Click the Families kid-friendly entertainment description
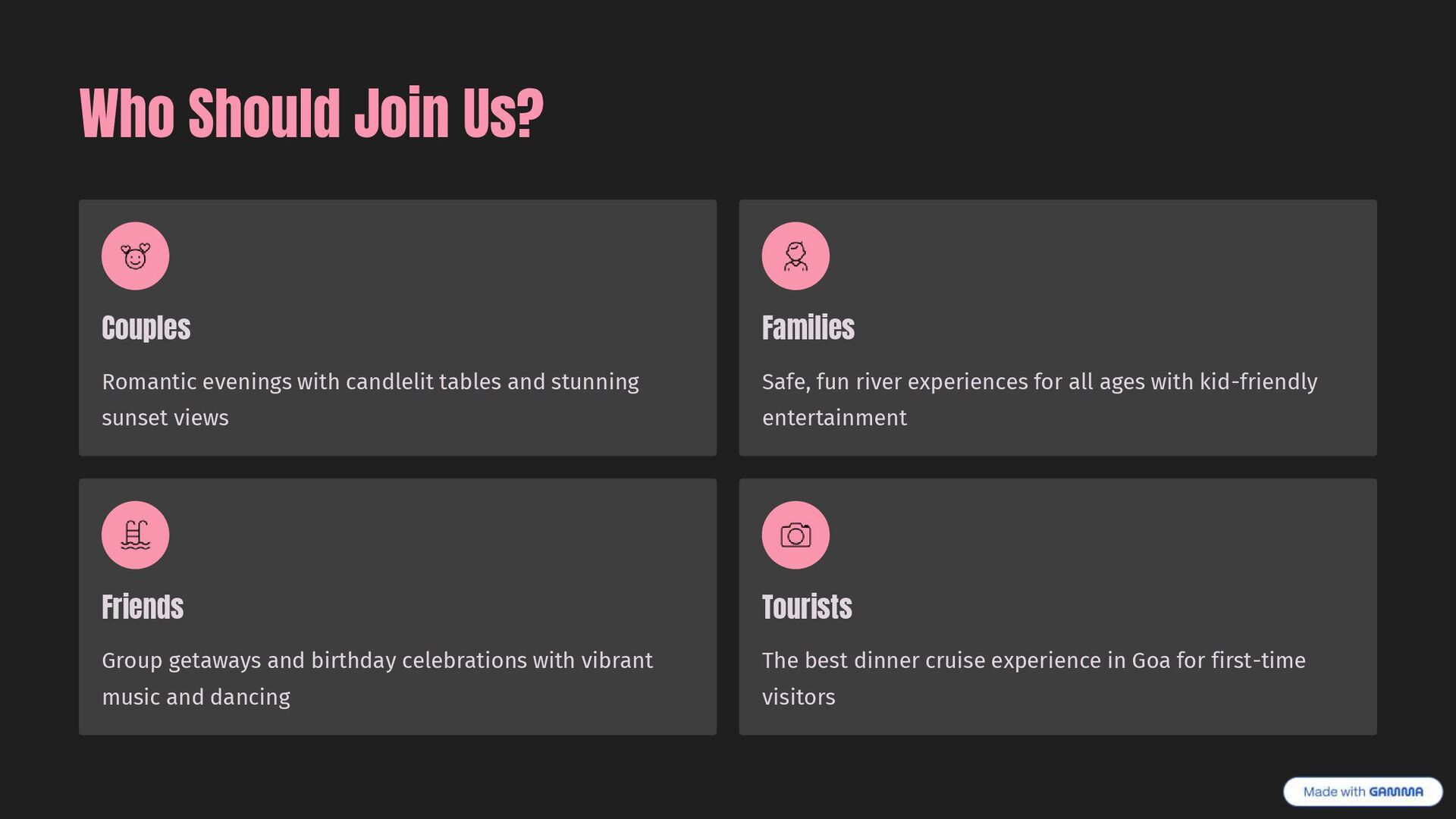Image resolution: width=1456 pixels, height=819 pixels. coord(1040,400)
